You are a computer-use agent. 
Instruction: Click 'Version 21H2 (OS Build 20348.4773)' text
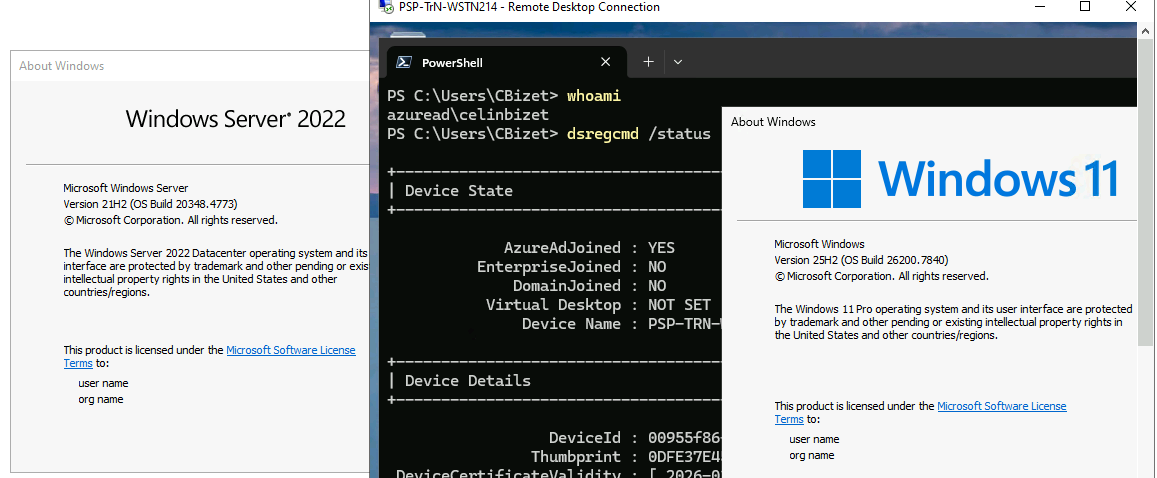(151, 204)
